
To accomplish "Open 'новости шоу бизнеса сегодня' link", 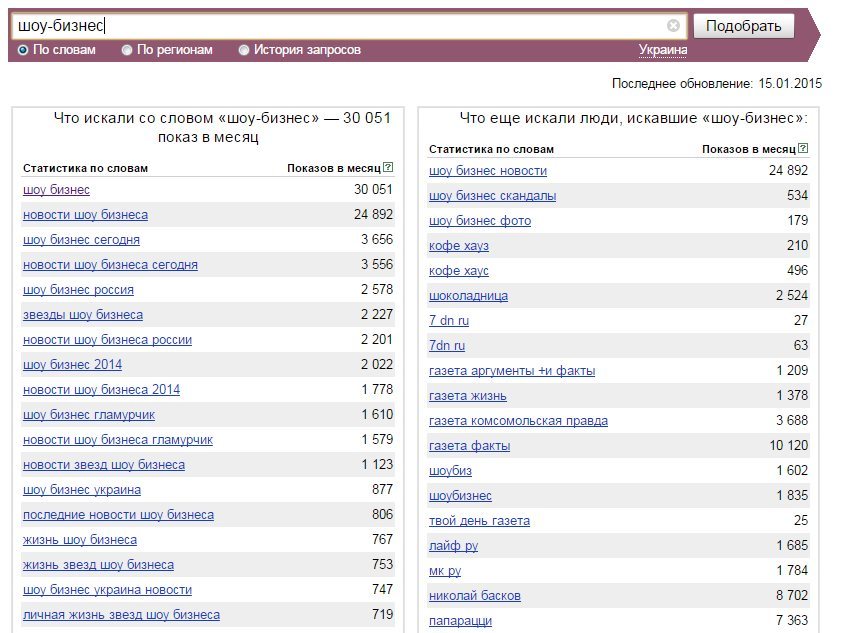I will click(110, 265).
